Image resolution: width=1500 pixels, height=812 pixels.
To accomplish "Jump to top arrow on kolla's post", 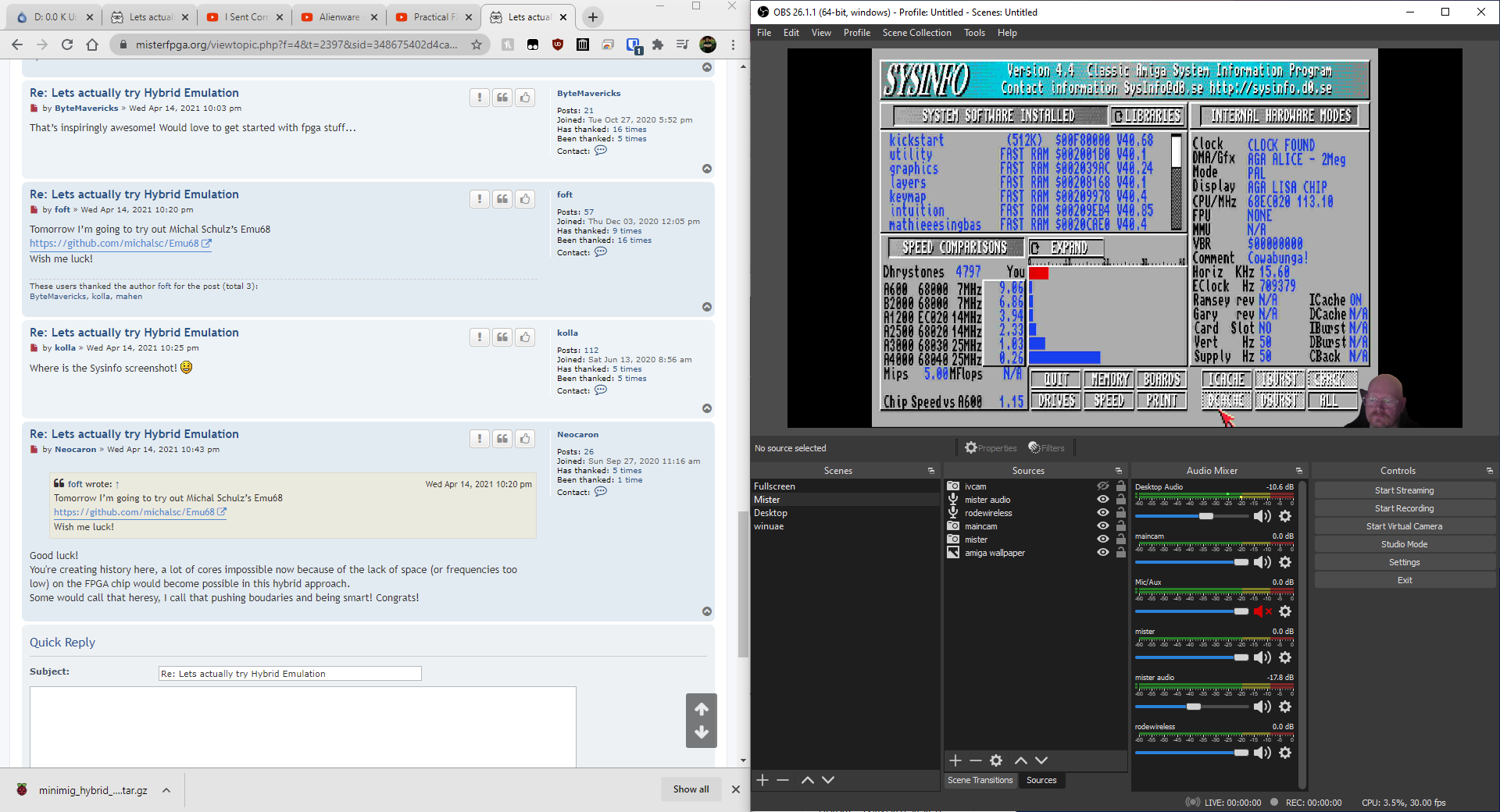I will tap(707, 408).
